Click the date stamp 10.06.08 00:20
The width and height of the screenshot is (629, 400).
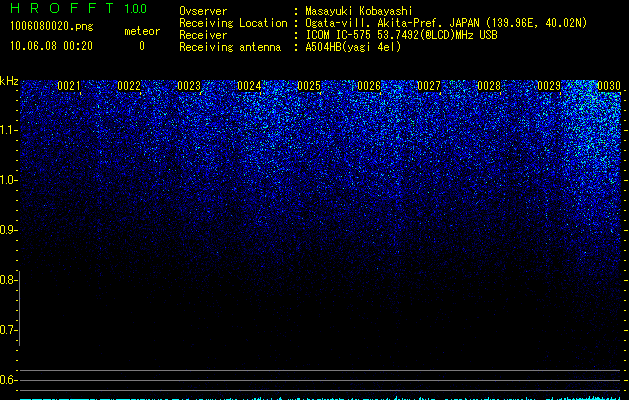[x=51, y=46]
